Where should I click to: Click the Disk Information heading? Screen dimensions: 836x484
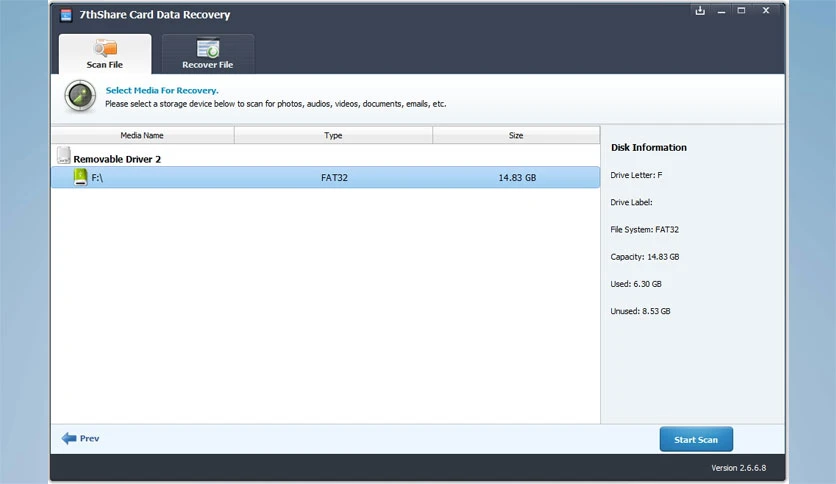[x=649, y=148]
